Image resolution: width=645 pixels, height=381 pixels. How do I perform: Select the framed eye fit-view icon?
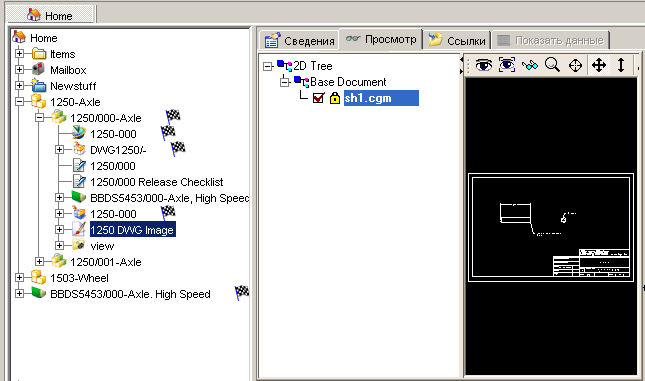[x=507, y=65]
